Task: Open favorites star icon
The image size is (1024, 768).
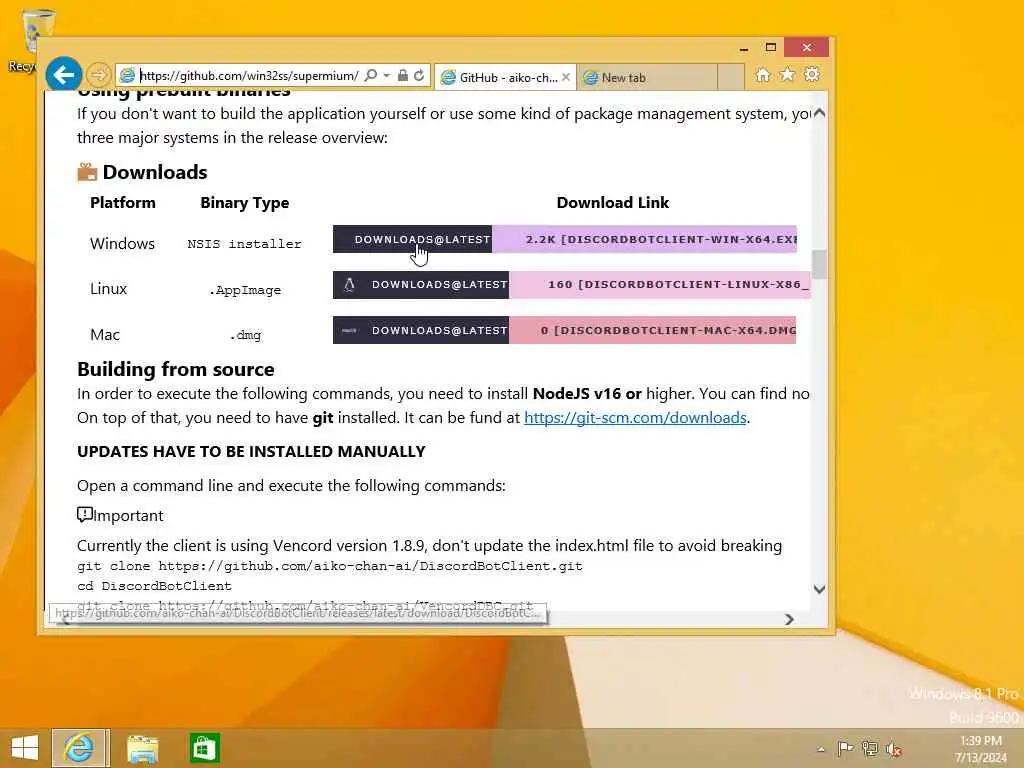Action: click(788, 74)
